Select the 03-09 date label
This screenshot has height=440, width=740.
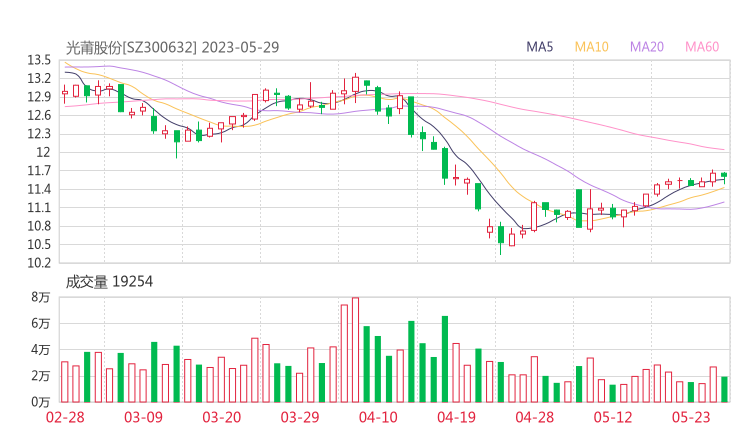[143, 417]
